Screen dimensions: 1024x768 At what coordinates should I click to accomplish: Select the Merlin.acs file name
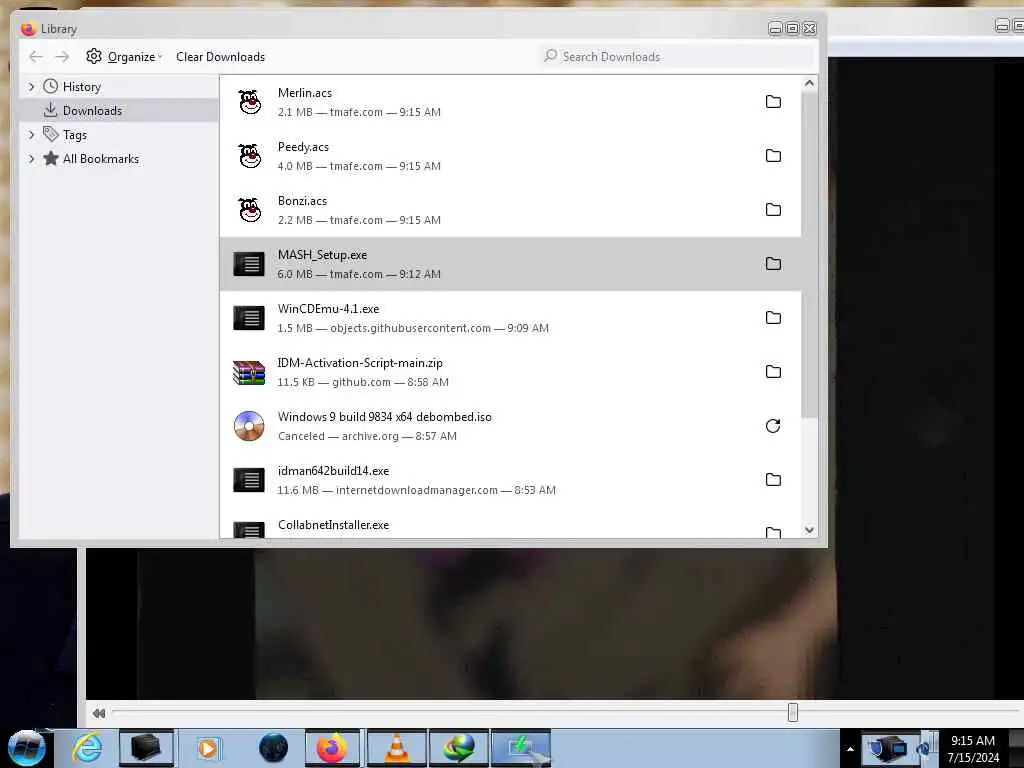(304, 93)
